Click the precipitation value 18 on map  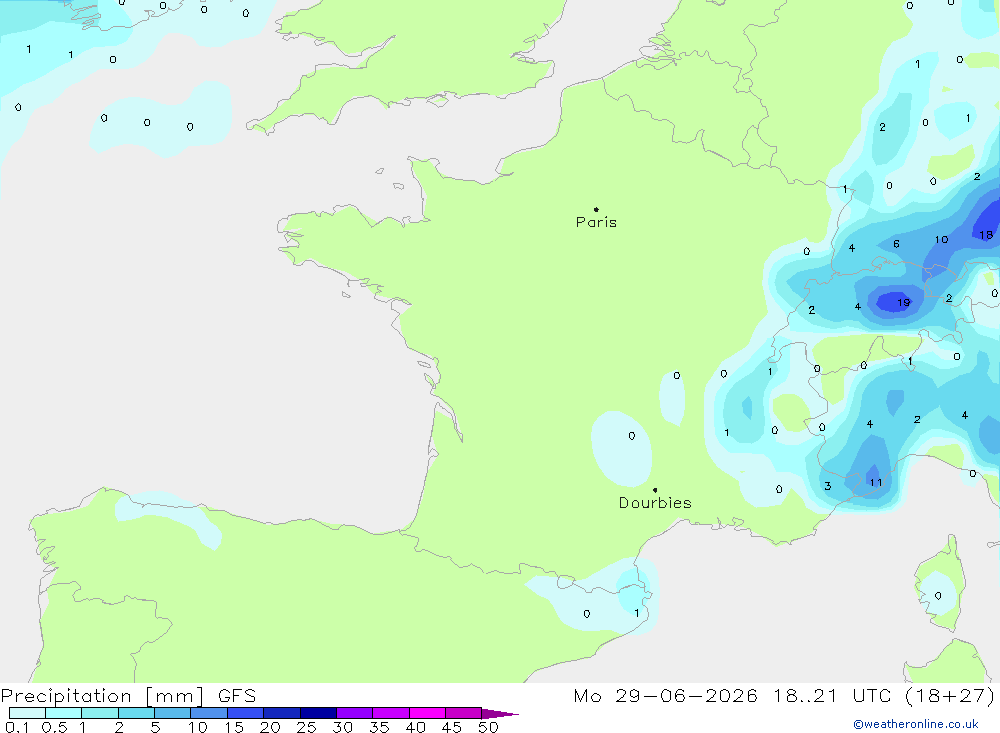[986, 235]
